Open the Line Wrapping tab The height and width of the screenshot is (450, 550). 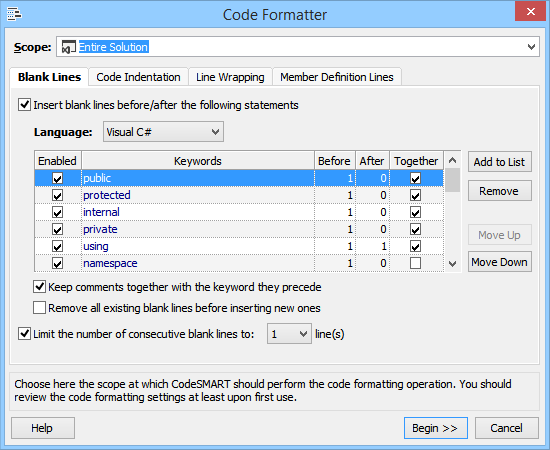tap(230, 77)
